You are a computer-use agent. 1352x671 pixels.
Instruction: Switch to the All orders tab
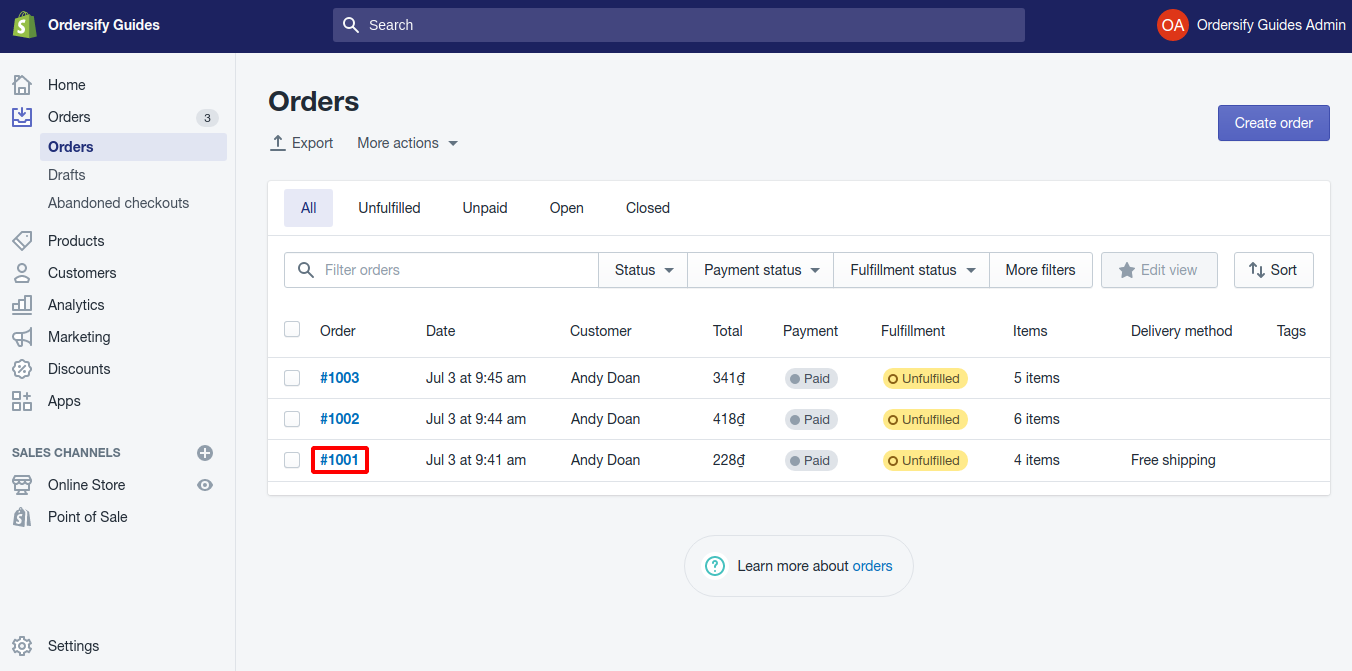[308, 208]
